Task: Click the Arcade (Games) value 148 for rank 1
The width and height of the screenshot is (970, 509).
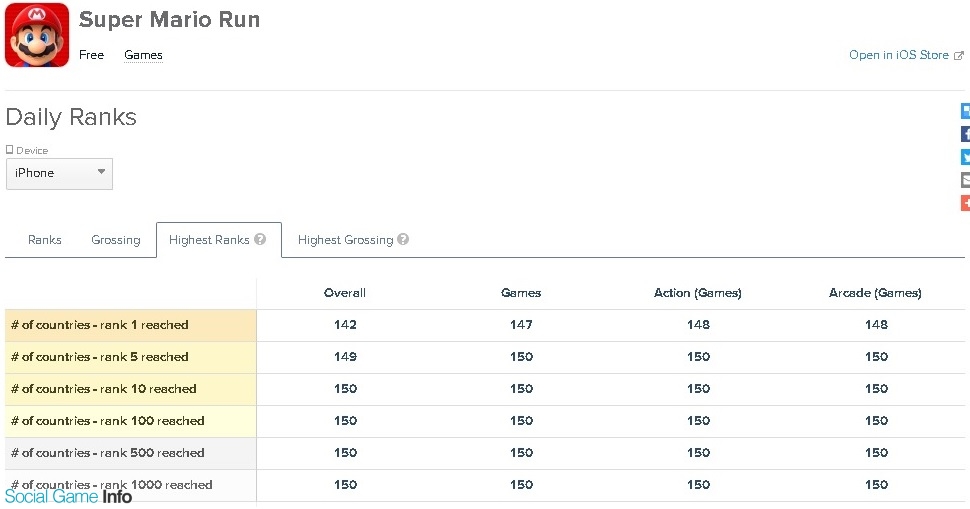Action: coord(876,325)
